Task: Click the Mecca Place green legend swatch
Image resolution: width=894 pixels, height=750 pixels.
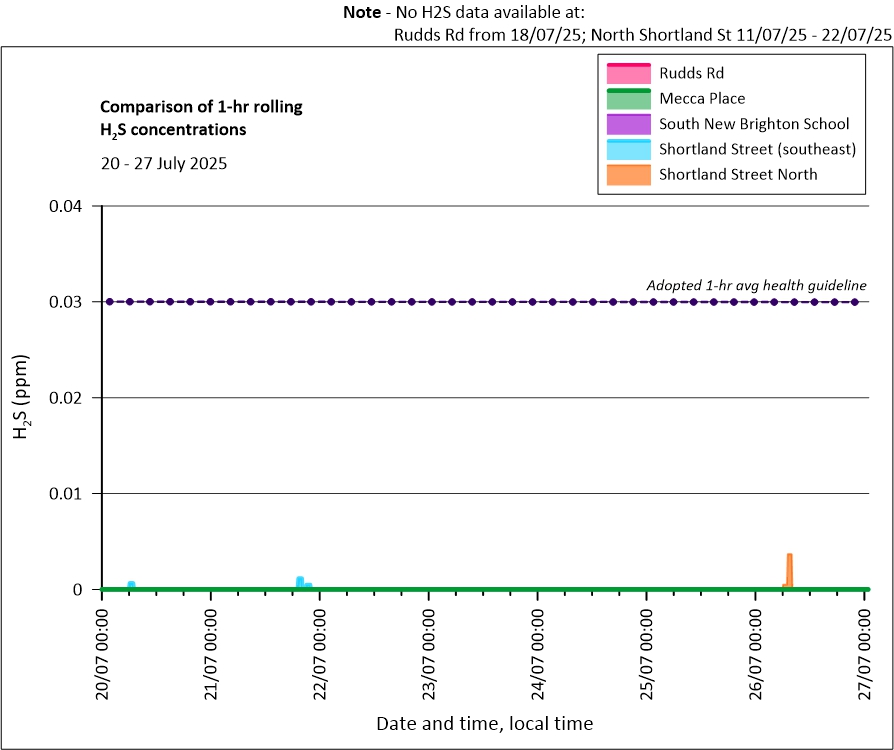Action: click(x=628, y=99)
